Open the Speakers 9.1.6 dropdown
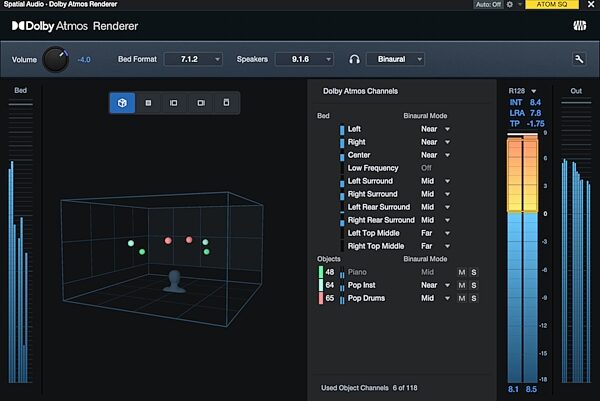This screenshot has height=401, width=600. (x=304, y=59)
